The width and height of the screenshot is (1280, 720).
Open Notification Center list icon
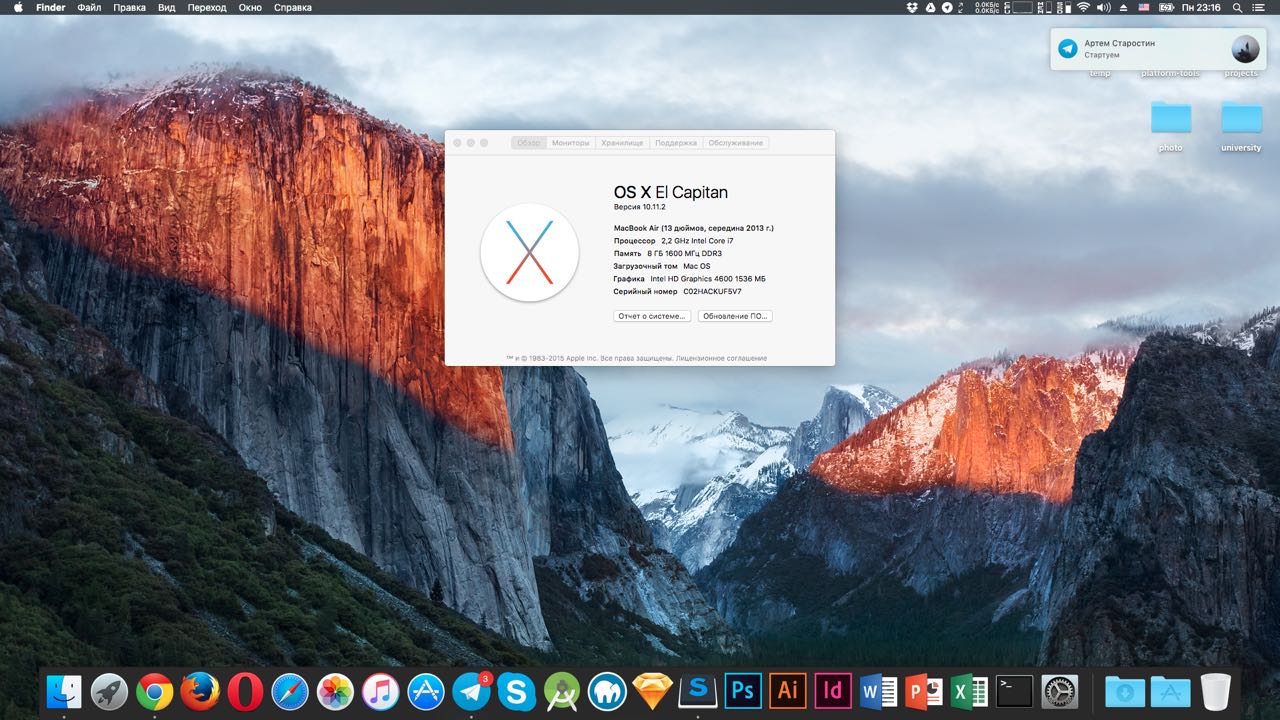pos(1261,7)
